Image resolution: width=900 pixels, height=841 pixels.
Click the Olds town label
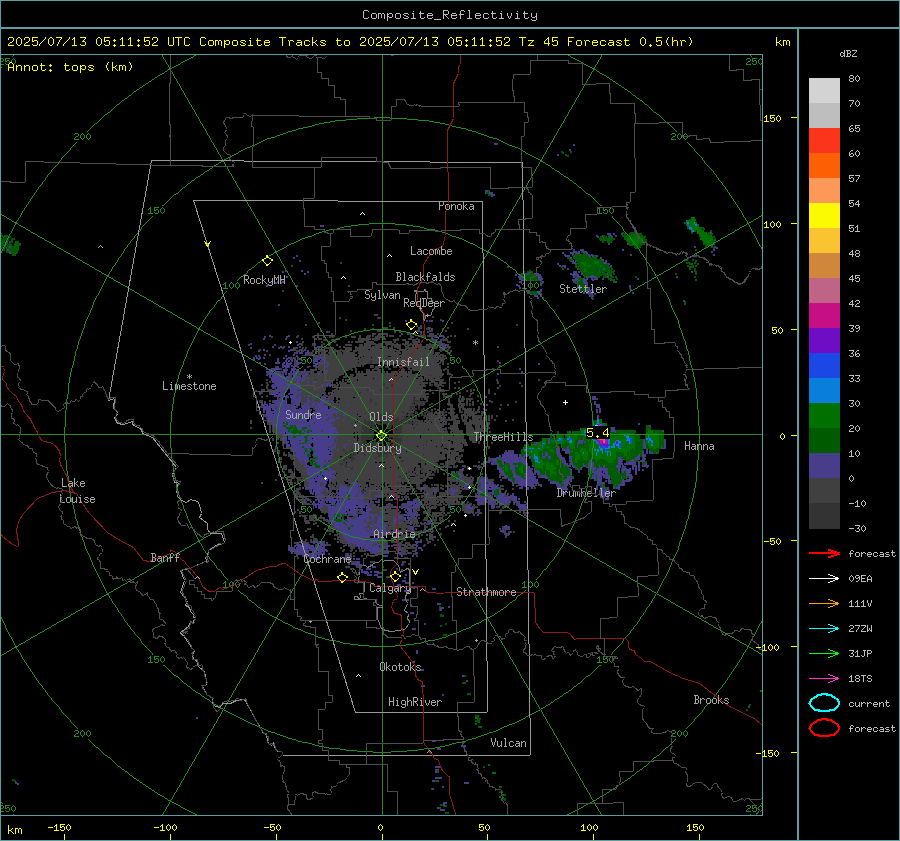click(381, 417)
